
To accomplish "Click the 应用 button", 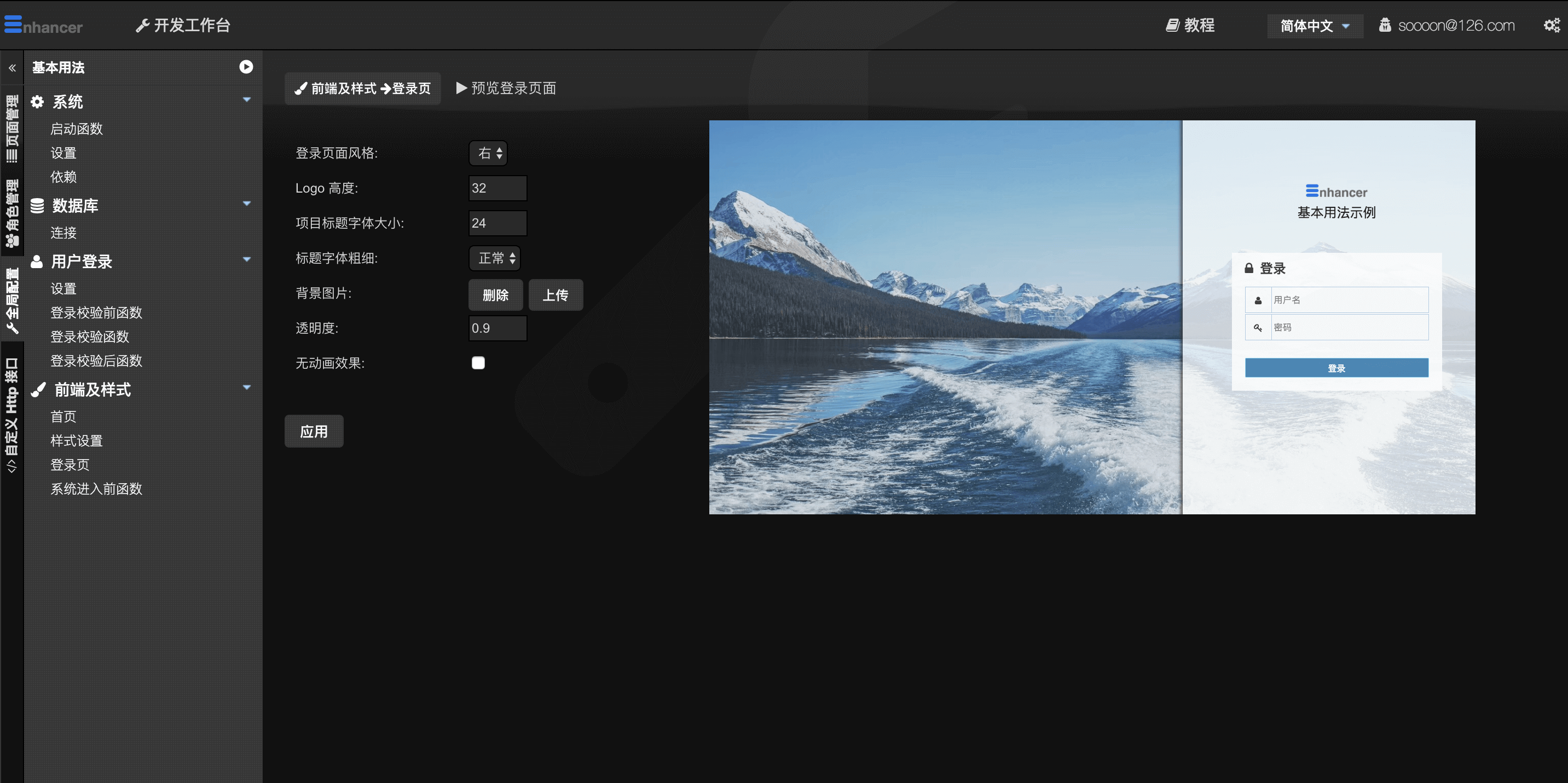I will point(314,431).
